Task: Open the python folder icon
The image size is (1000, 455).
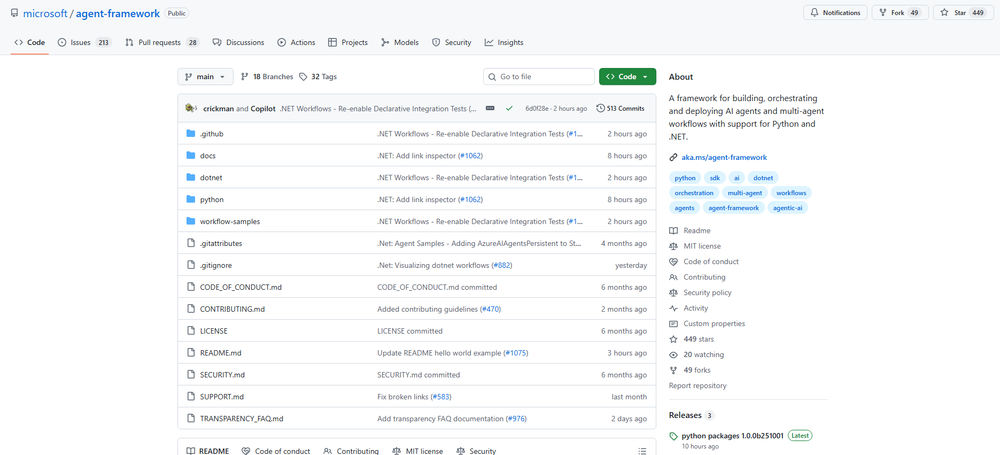Action: coord(190,199)
